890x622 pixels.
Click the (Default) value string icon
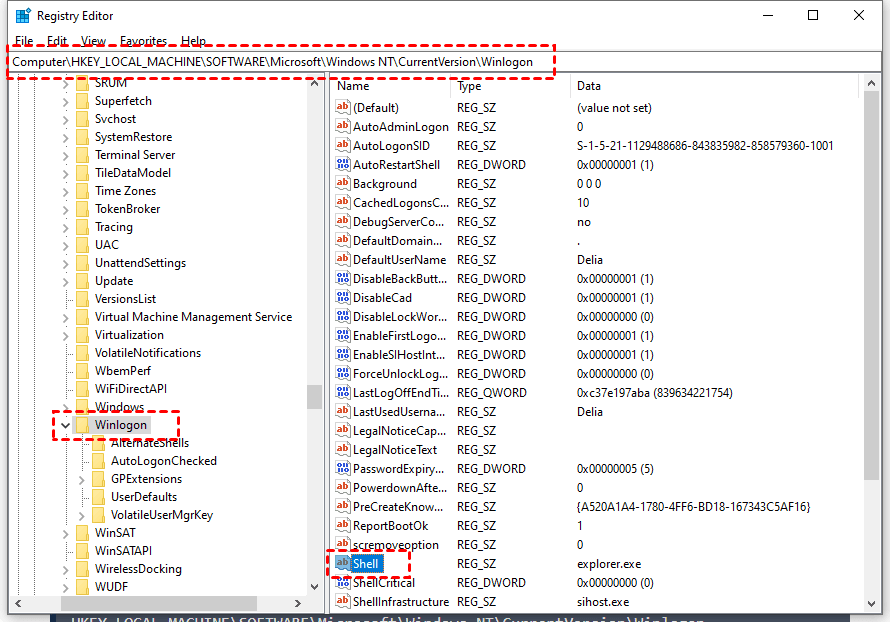342,107
